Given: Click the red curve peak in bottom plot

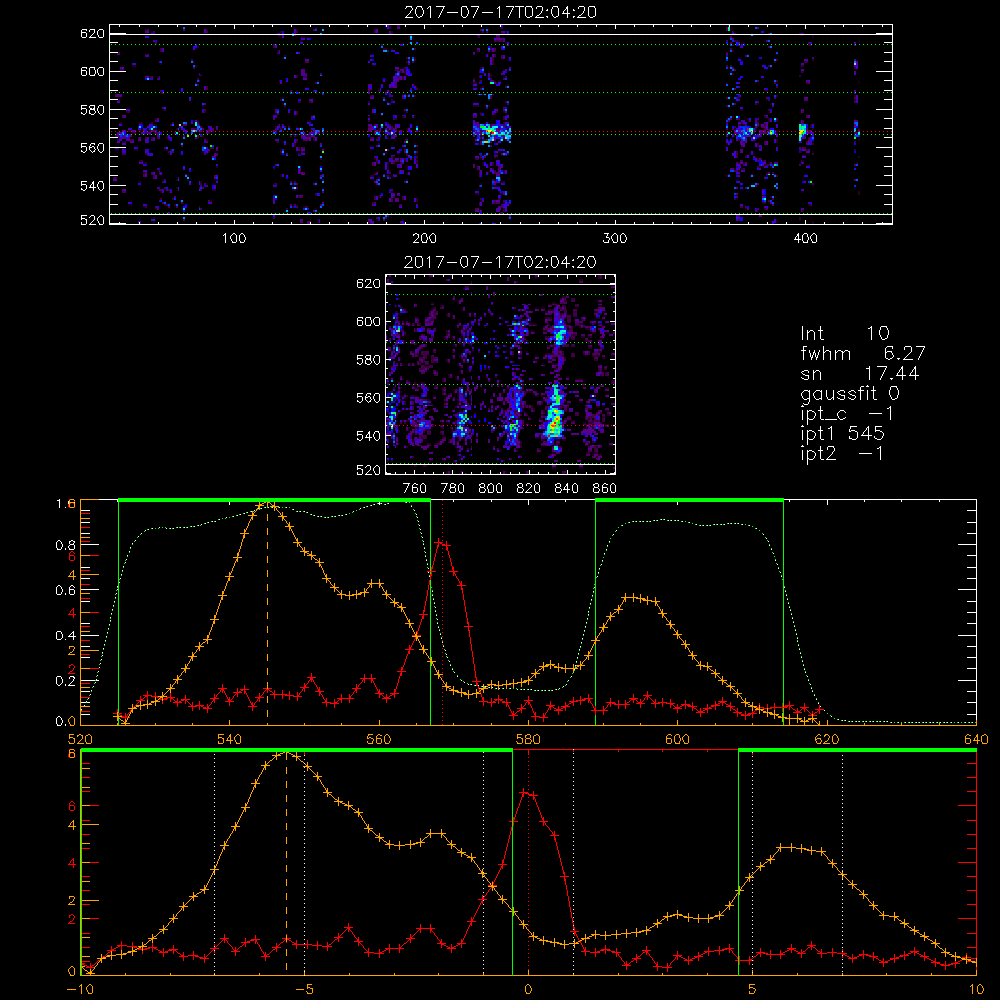Looking at the screenshot, I should (x=527, y=793).
